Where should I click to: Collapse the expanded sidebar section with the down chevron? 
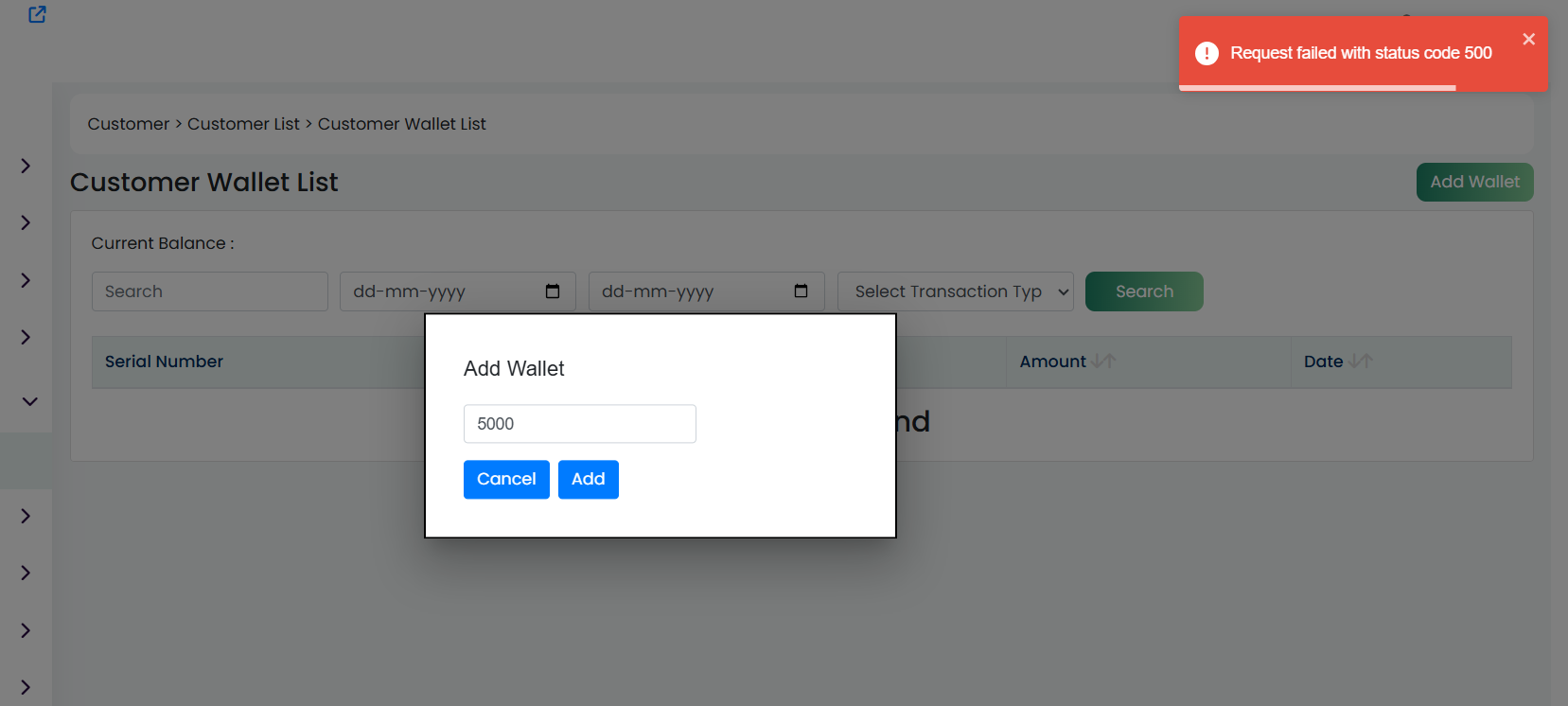[x=29, y=401]
